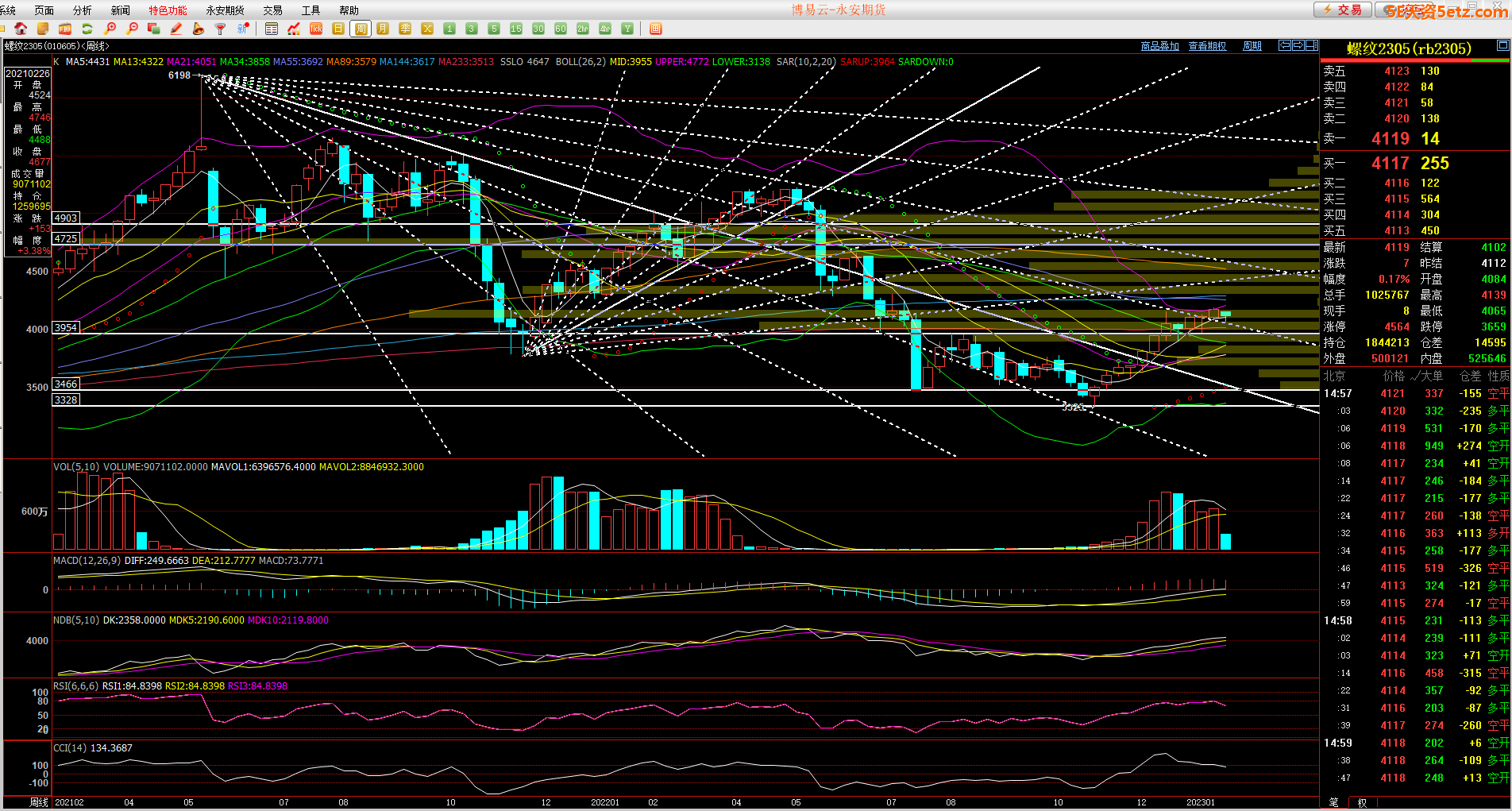Click the blue 新 news icon
The image size is (1512, 811).
(243, 29)
